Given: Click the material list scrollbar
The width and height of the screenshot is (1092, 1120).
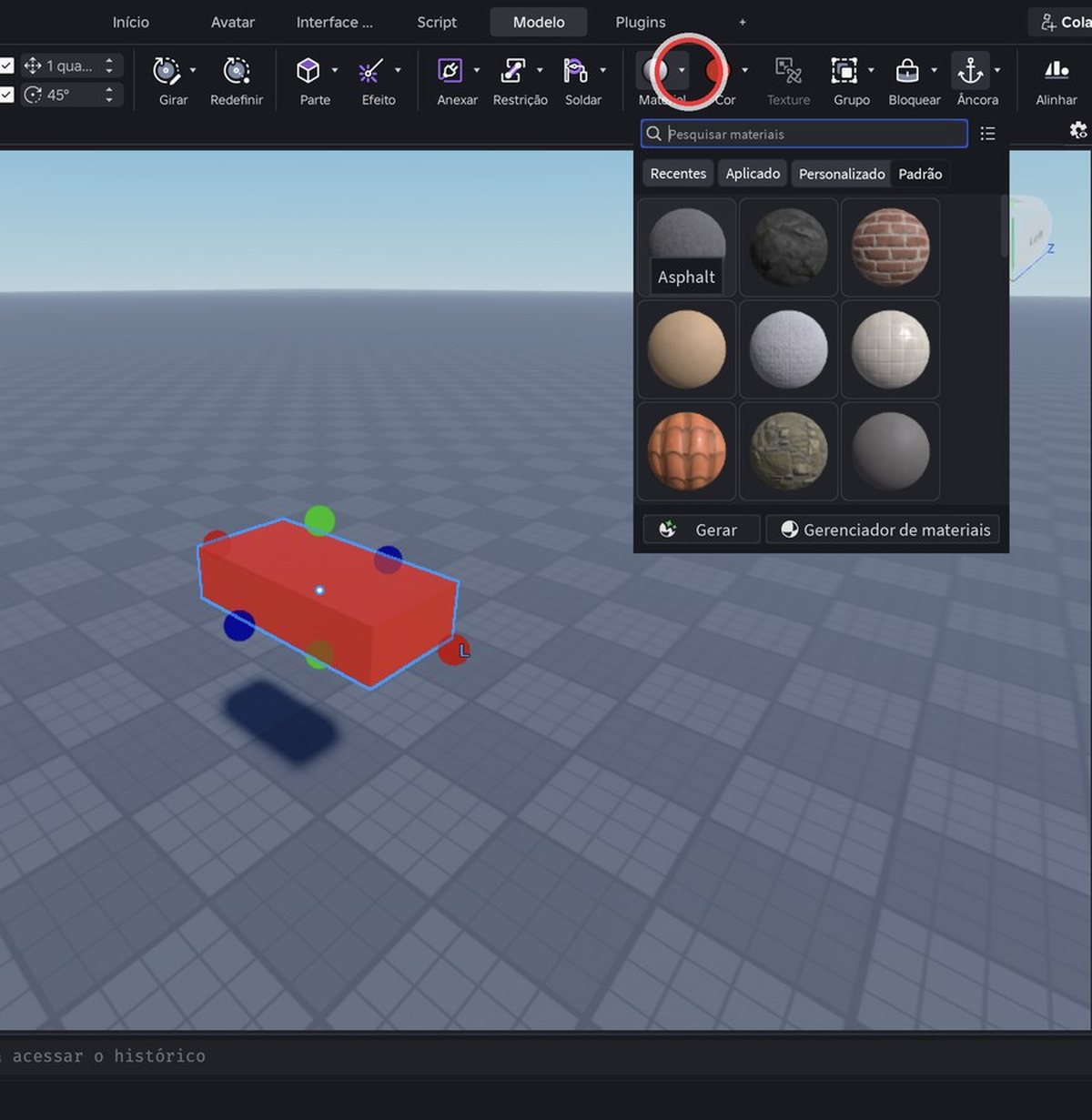Looking at the screenshot, I should tap(1005, 227).
